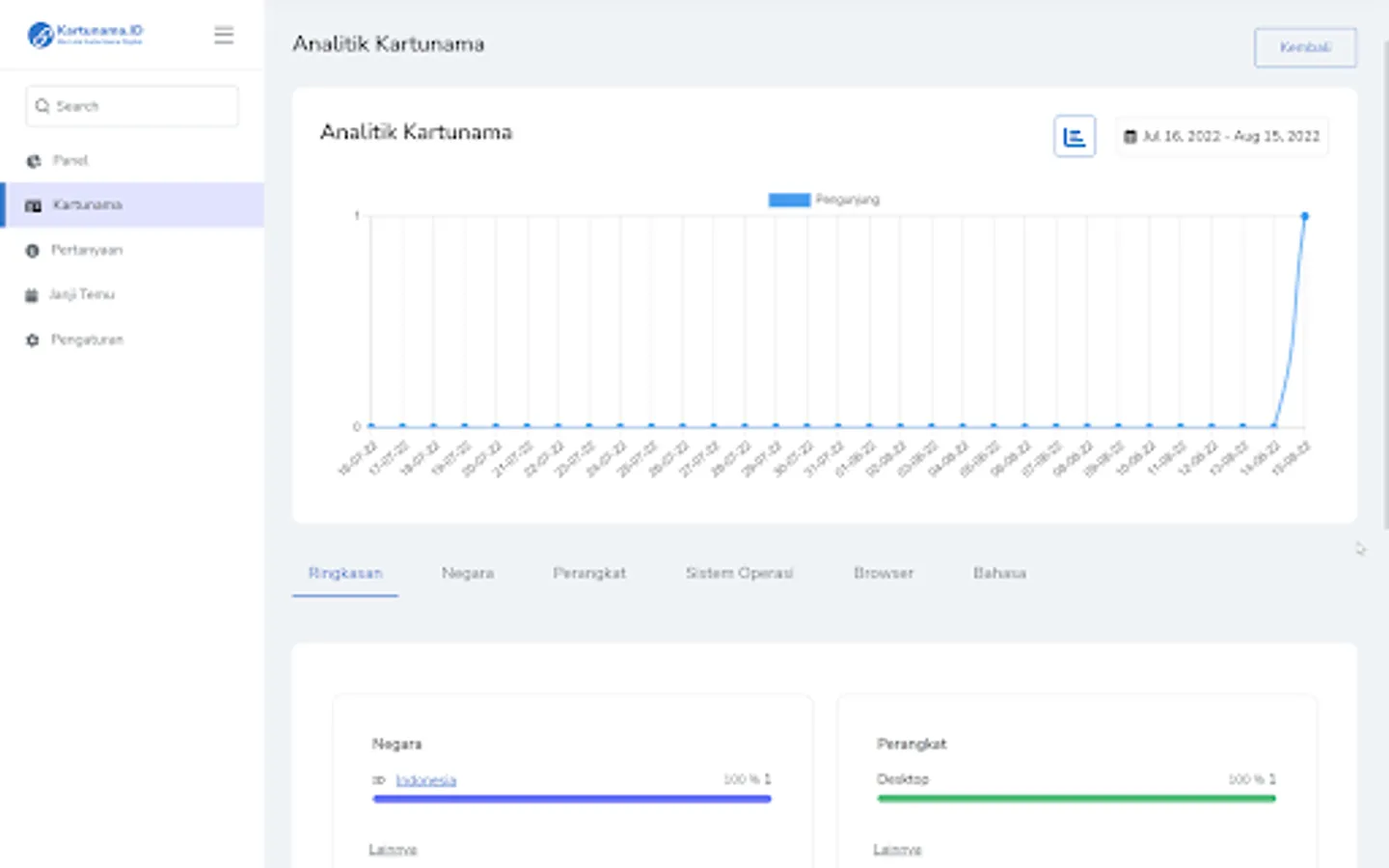The image size is (1389, 868).
Task: Click the 15-08-22 peak data point
Action: (x=1304, y=216)
